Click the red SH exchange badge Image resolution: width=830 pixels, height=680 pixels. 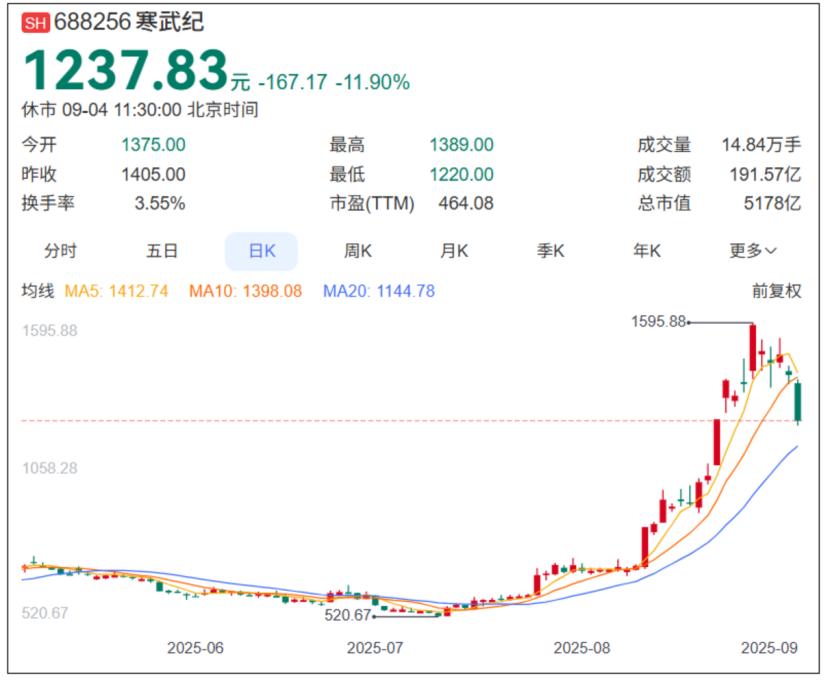pyautogui.click(x=35, y=24)
